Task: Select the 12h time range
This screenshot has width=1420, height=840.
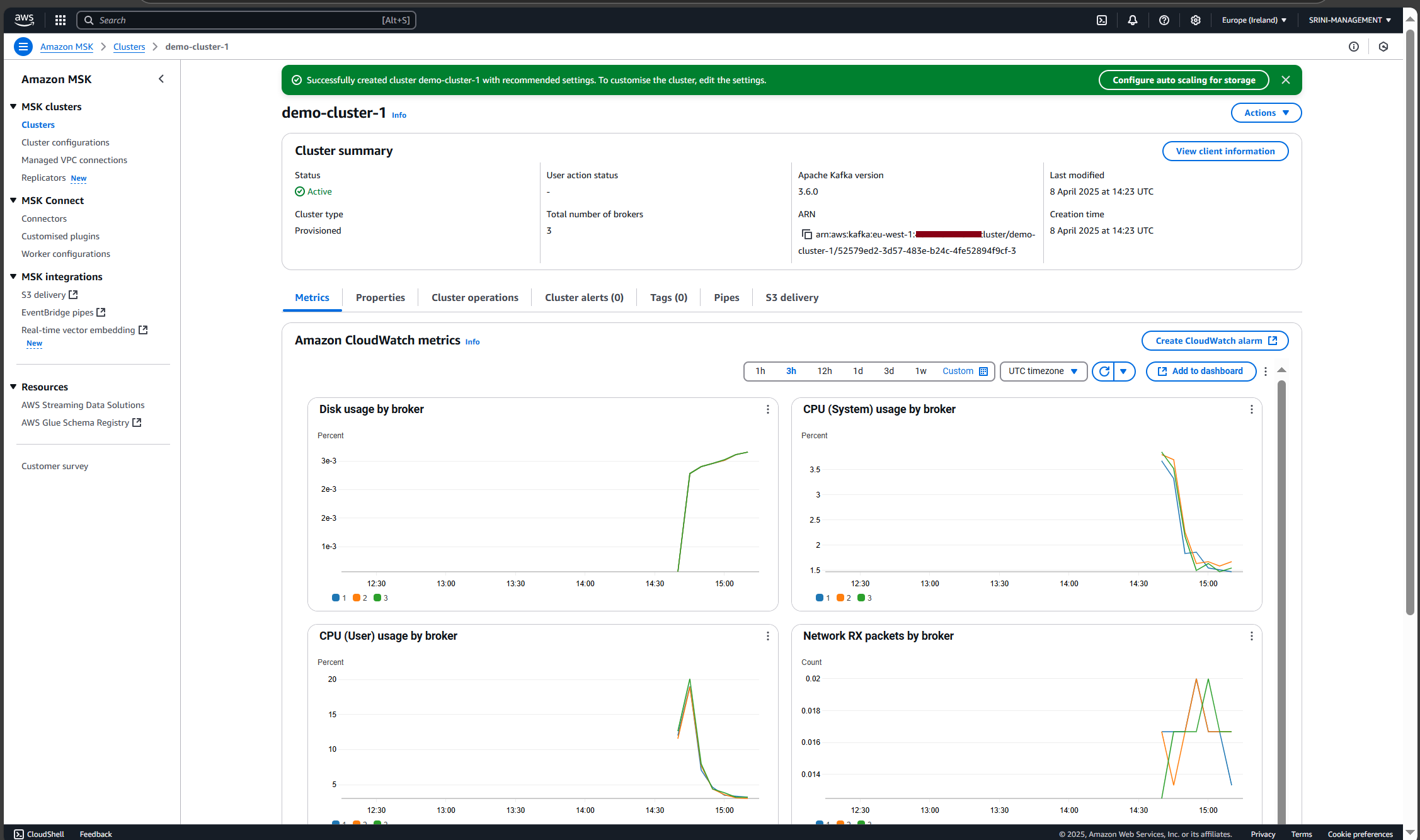Action: [x=825, y=372]
